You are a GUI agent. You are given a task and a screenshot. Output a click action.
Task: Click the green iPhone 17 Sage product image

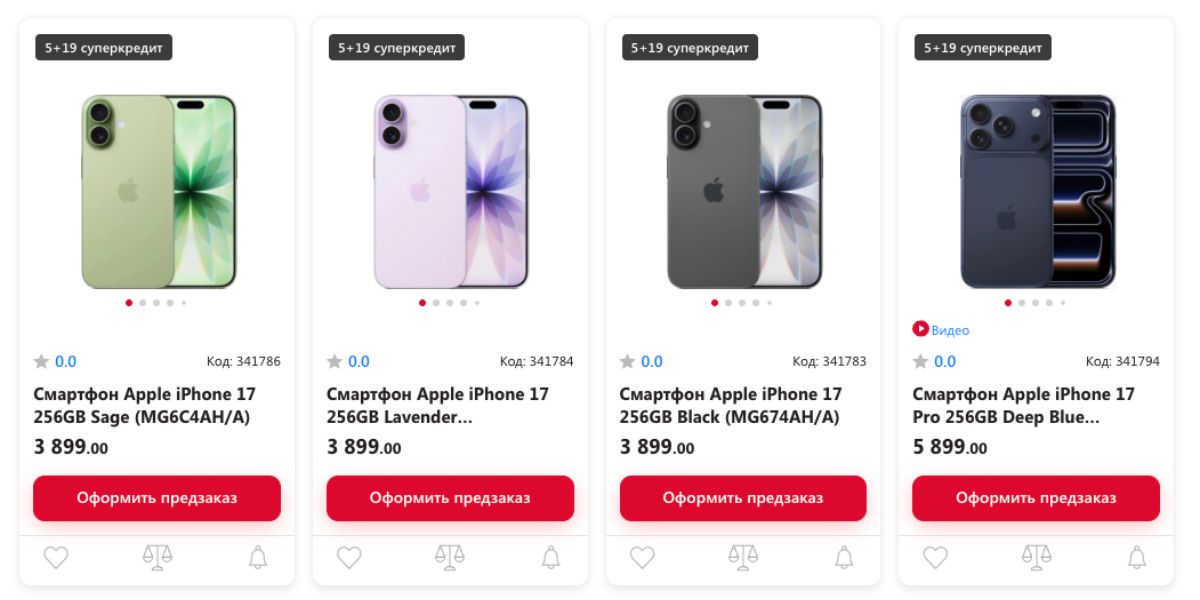pos(157,191)
